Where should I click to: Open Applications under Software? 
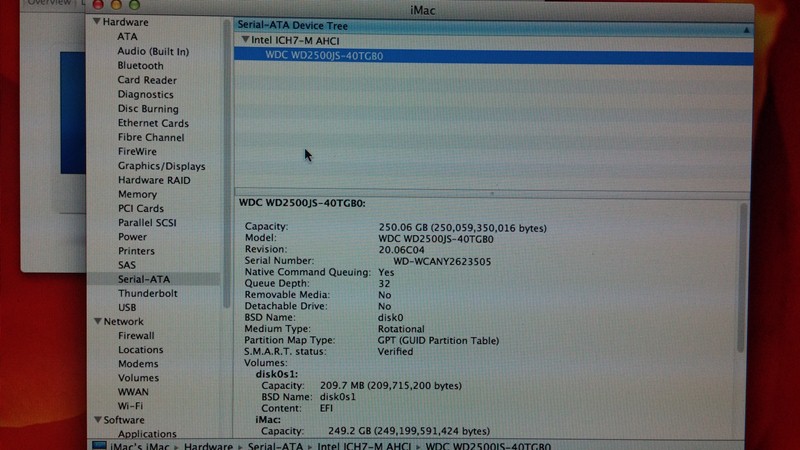pos(147,434)
